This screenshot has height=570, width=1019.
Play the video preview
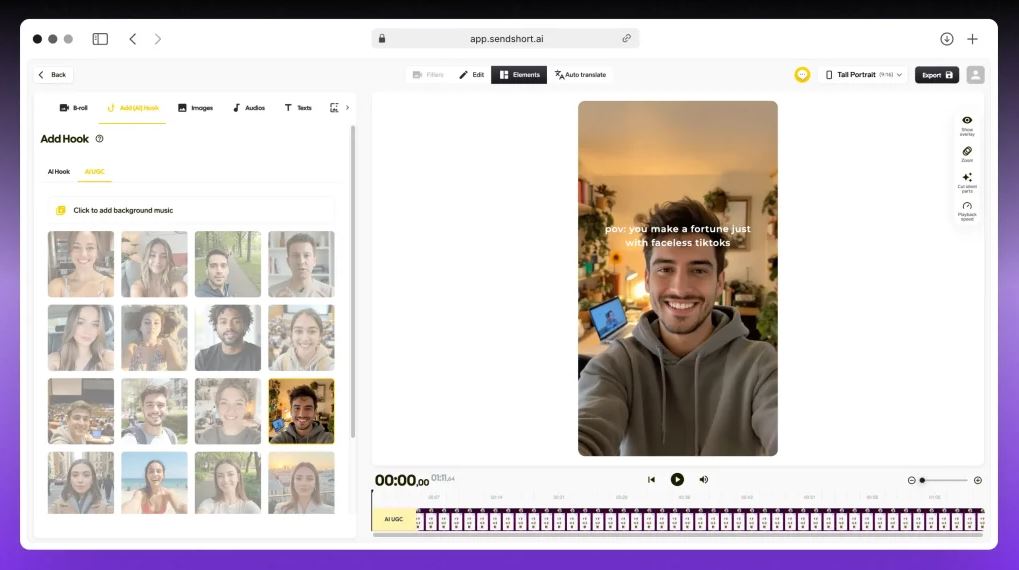tap(677, 480)
